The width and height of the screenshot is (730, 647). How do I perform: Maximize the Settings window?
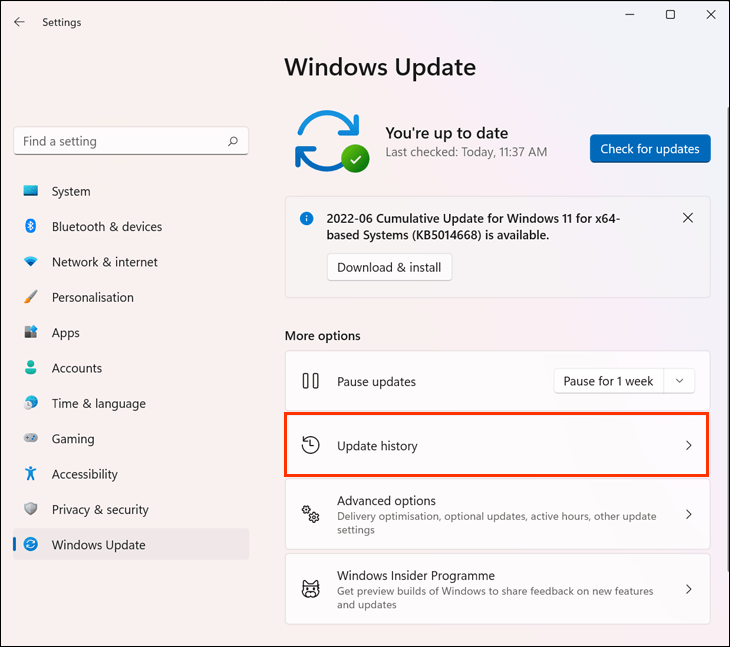pos(670,15)
